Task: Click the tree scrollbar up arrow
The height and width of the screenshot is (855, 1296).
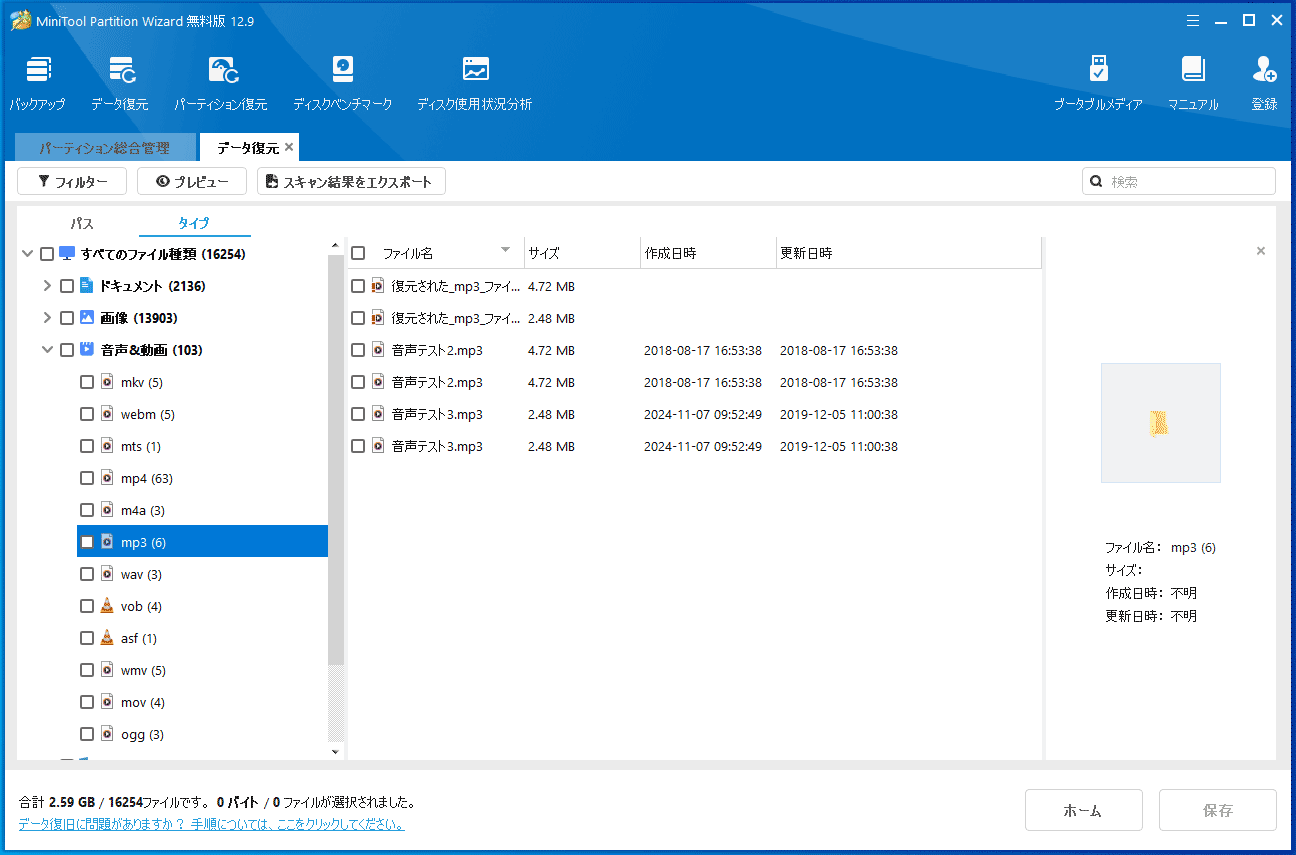Action: click(x=336, y=245)
